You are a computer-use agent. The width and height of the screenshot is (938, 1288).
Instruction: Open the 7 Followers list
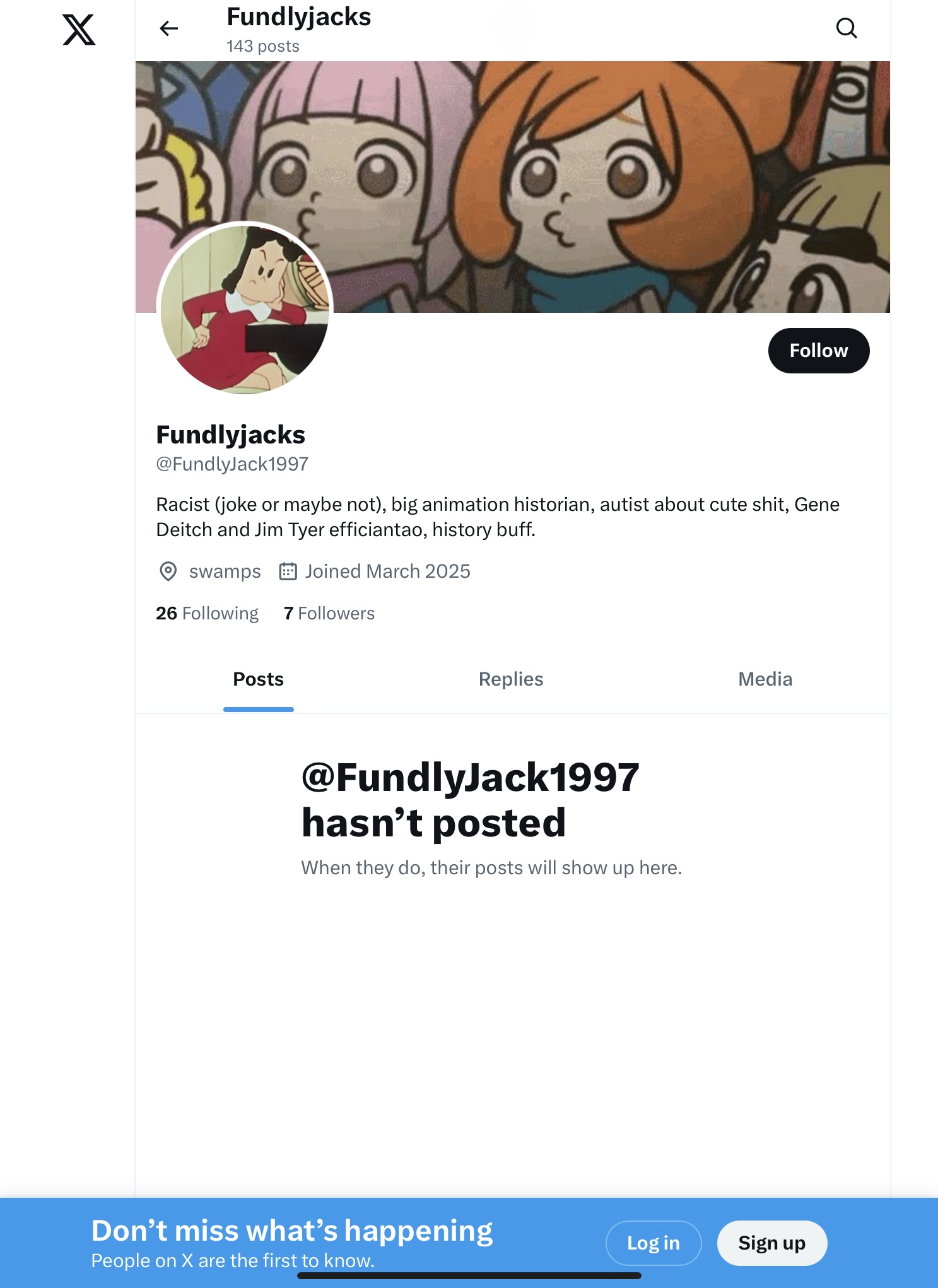pos(329,613)
